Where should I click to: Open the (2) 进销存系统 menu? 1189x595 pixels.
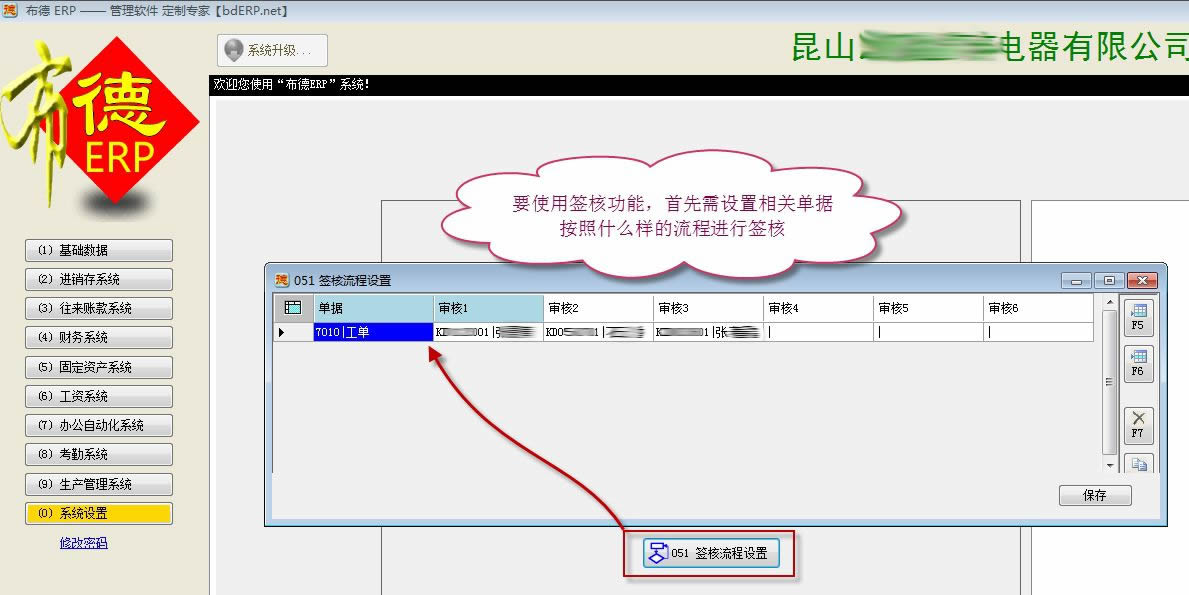[99, 279]
